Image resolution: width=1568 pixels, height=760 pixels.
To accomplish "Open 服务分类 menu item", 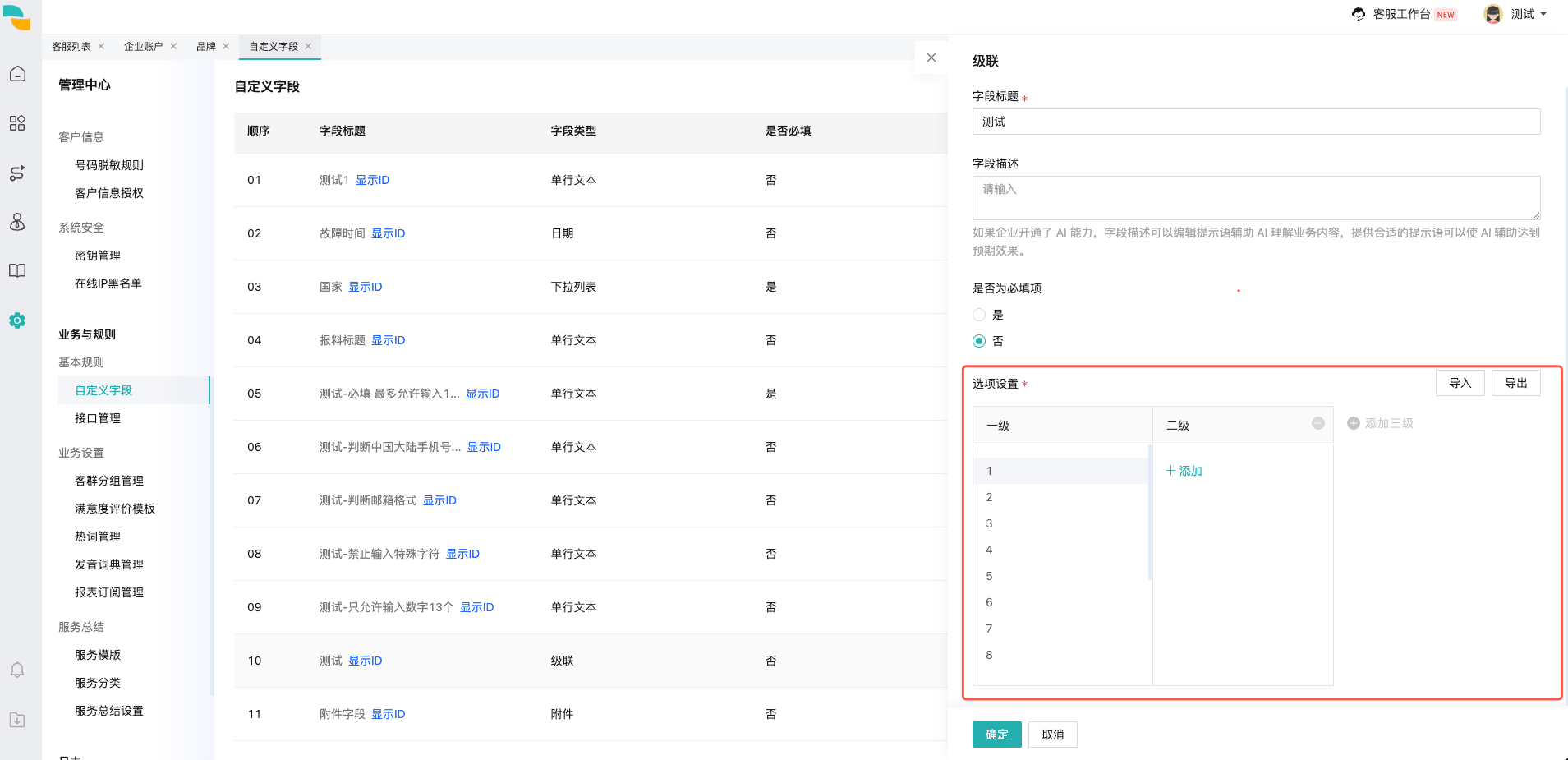I will pos(98,683).
